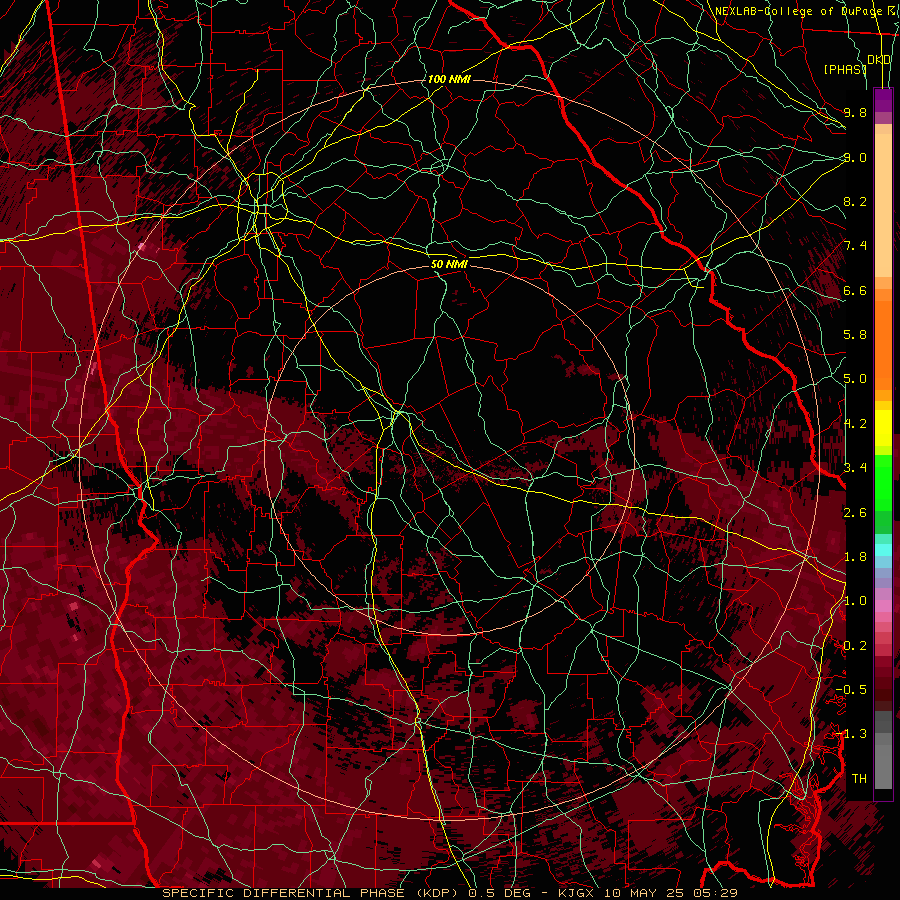Click the 5.0 value on the color scale
Screen dimensions: 900x900
855,379
